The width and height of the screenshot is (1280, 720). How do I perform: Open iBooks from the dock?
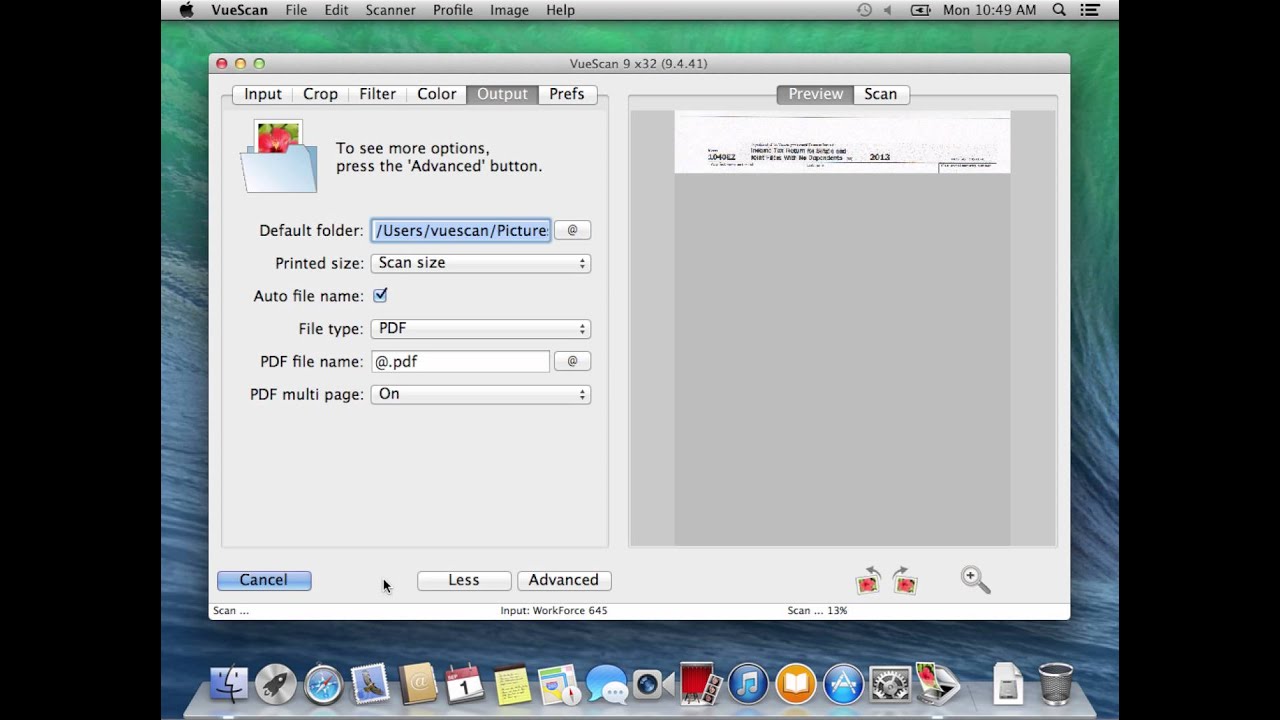(796, 684)
